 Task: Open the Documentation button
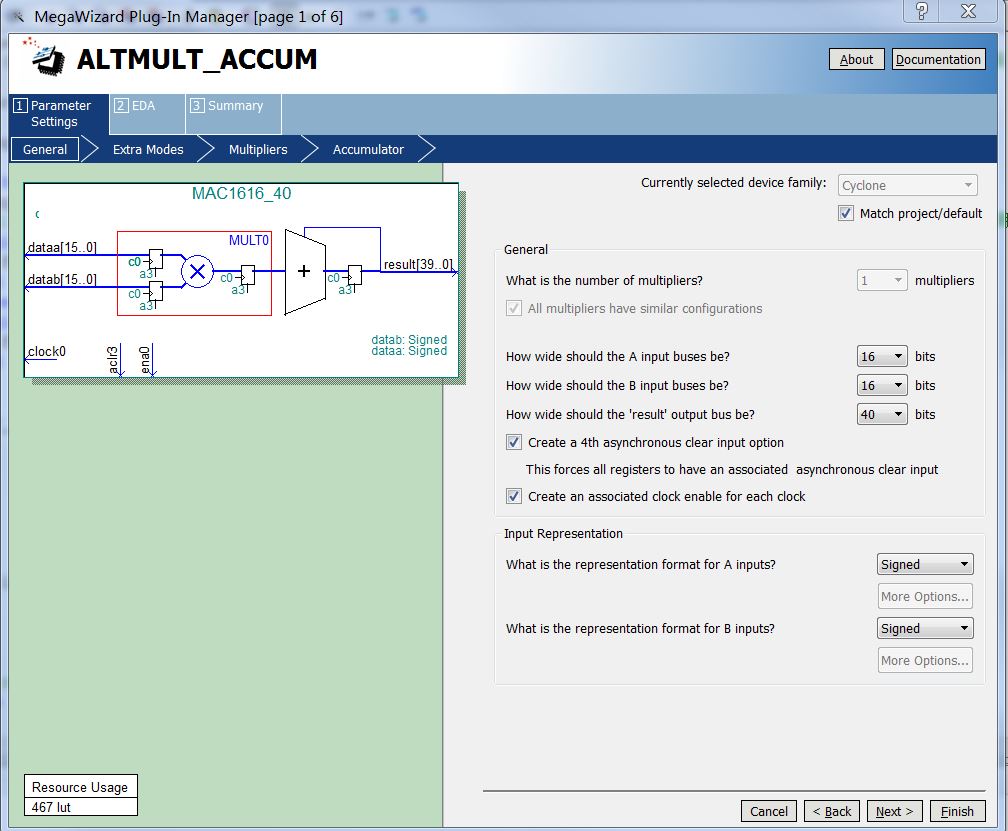tap(938, 59)
